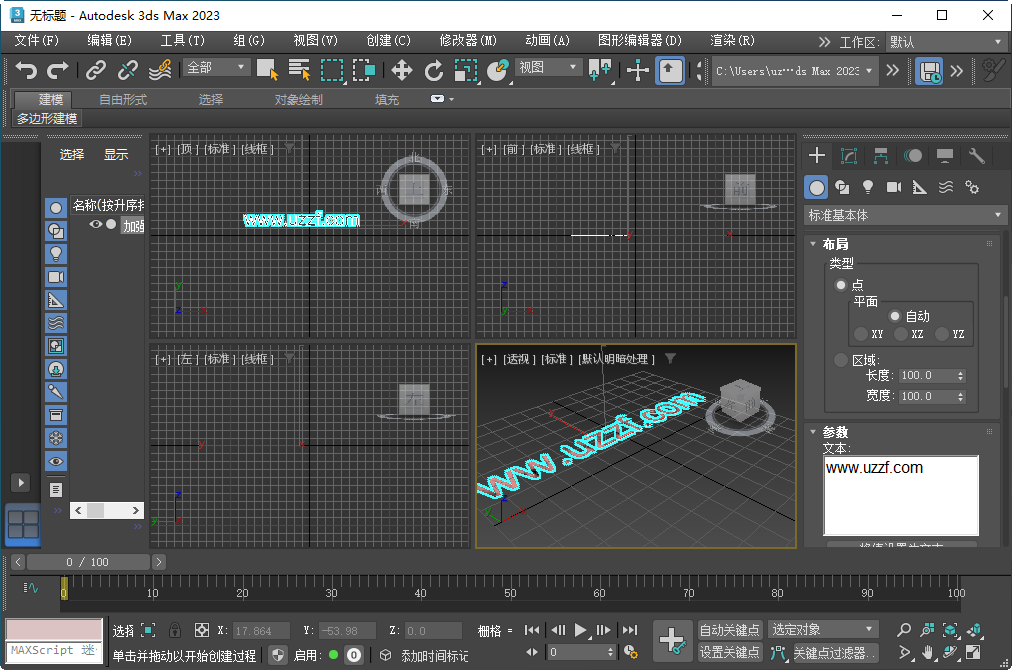1012x670 pixels.
Task: Select the Move transform tool
Action: [x=401, y=70]
